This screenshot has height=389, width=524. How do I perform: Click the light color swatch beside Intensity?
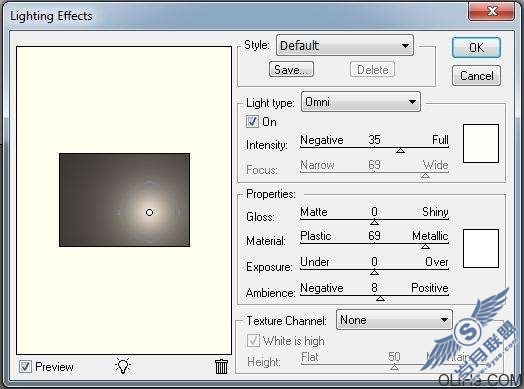pos(481,143)
